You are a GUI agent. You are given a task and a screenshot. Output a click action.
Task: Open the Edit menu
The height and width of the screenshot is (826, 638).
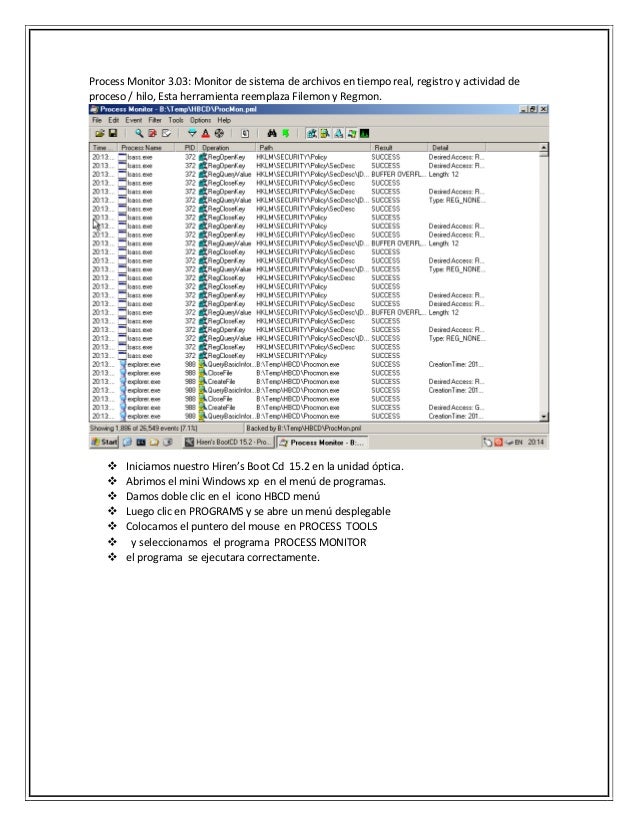click(x=113, y=120)
